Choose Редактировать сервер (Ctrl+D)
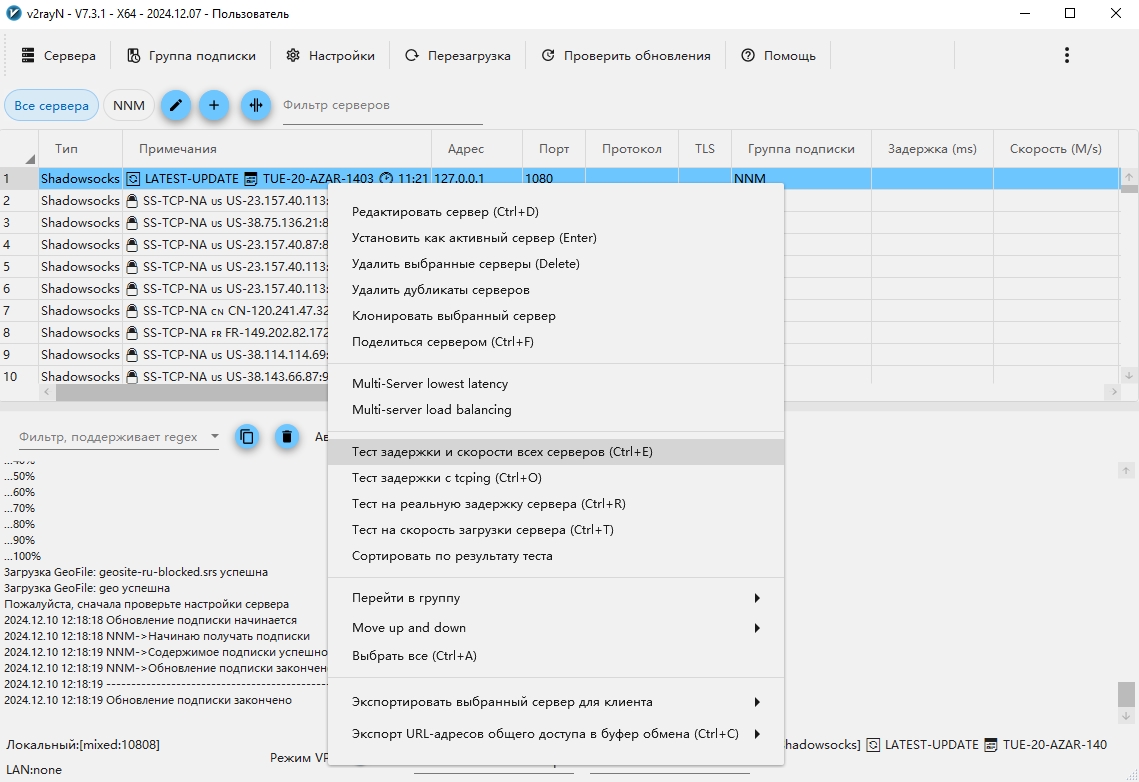 [x=556, y=212]
